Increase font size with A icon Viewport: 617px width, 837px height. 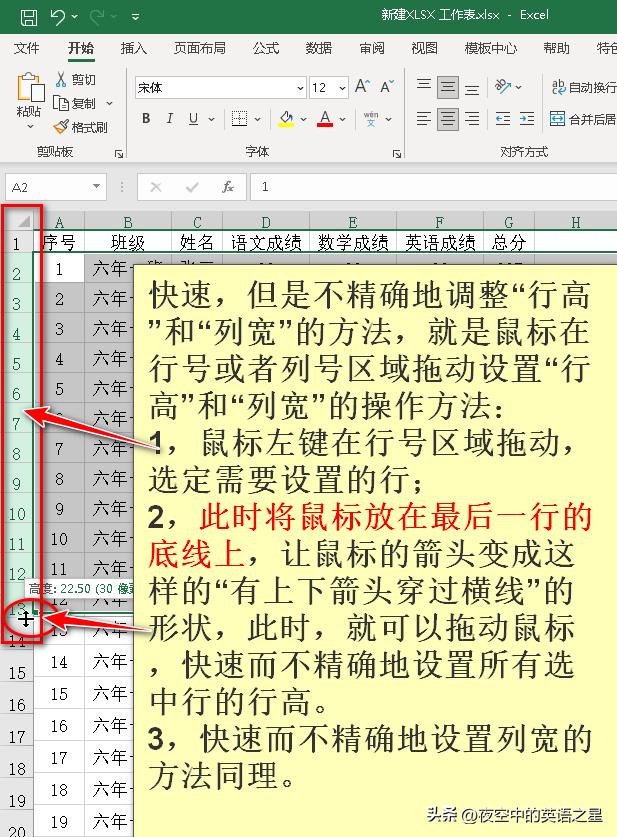point(362,86)
